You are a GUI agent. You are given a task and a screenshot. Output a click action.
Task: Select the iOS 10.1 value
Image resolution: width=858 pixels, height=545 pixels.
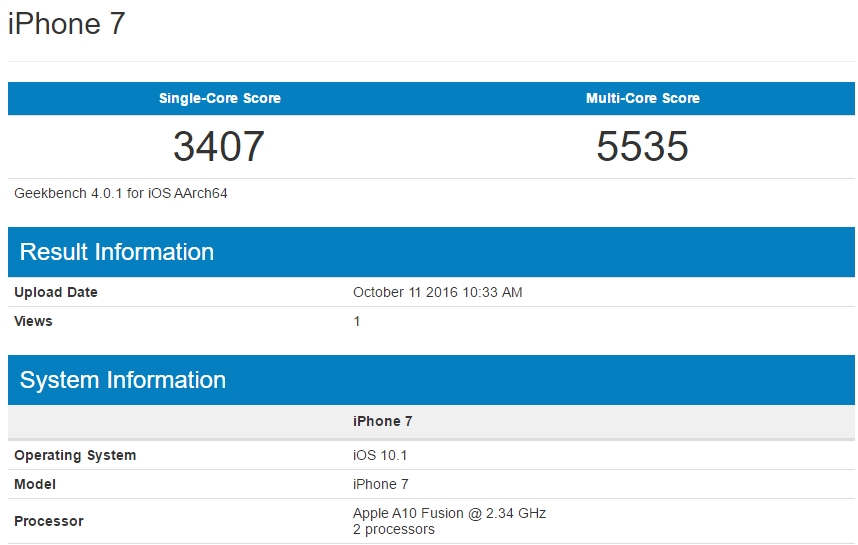coord(380,455)
